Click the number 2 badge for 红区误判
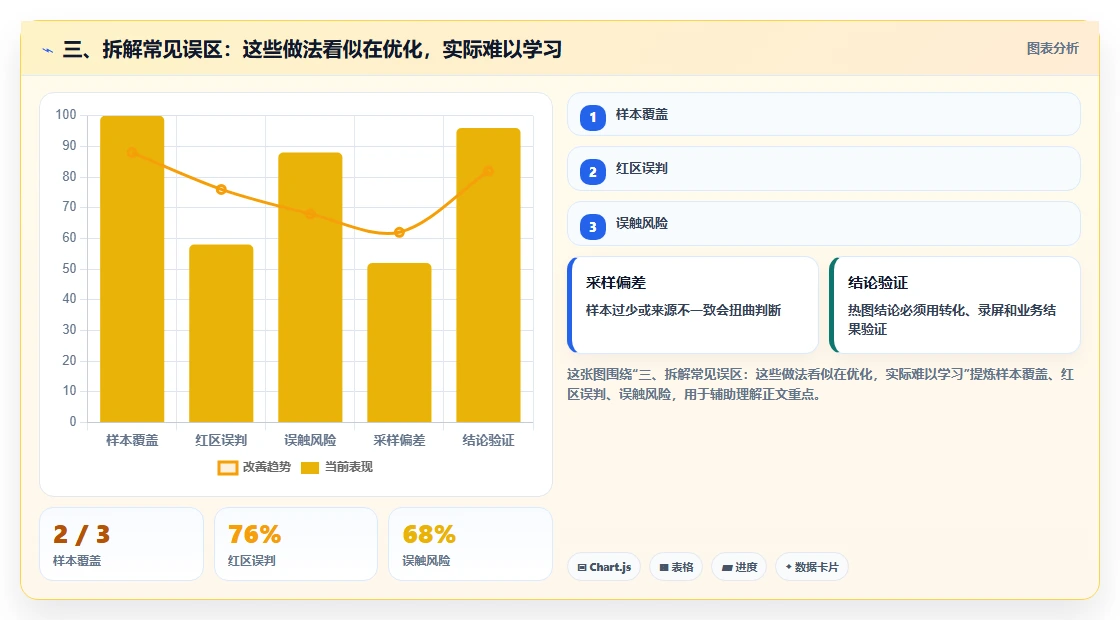 pos(592,171)
